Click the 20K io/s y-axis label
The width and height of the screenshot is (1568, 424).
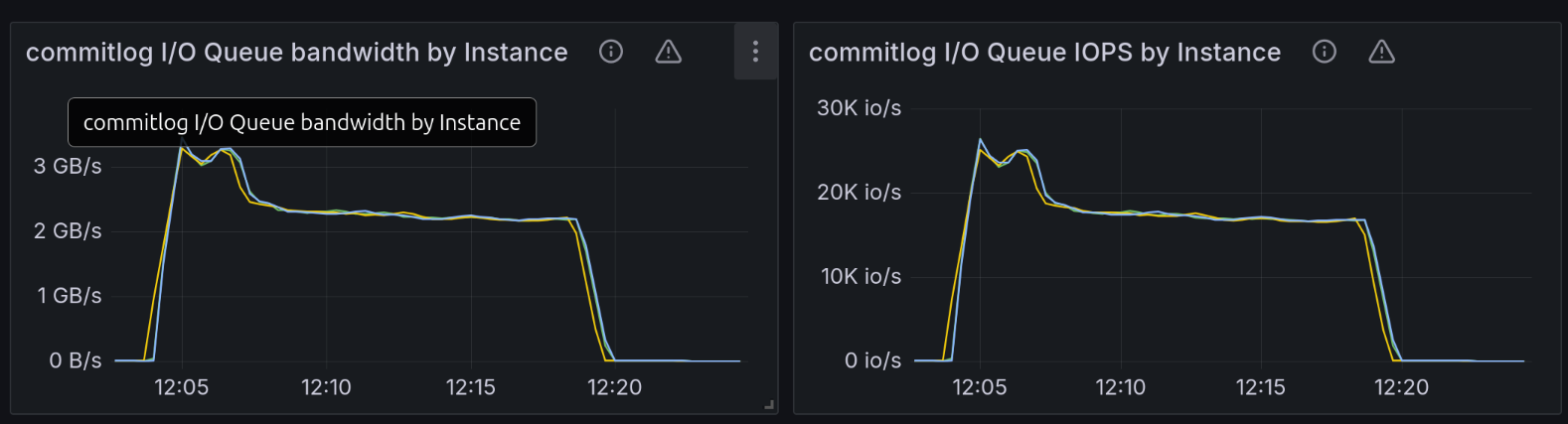[x=859, y=192]
